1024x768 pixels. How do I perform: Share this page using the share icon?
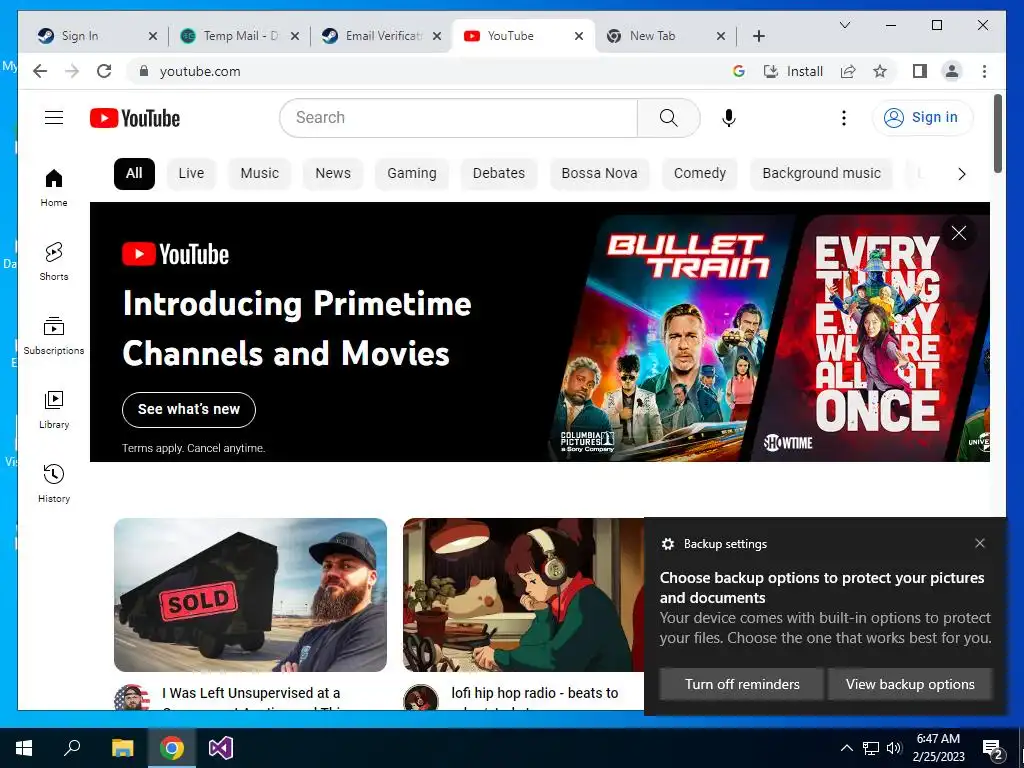(x=848, y=71)
